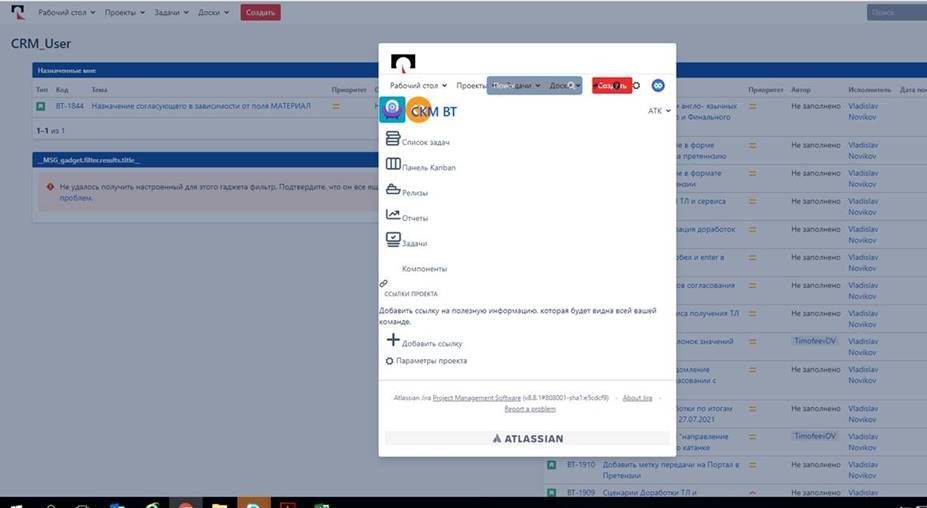Open Добавить метку передачи на Портал issue
927x508 pixels.
670,470
